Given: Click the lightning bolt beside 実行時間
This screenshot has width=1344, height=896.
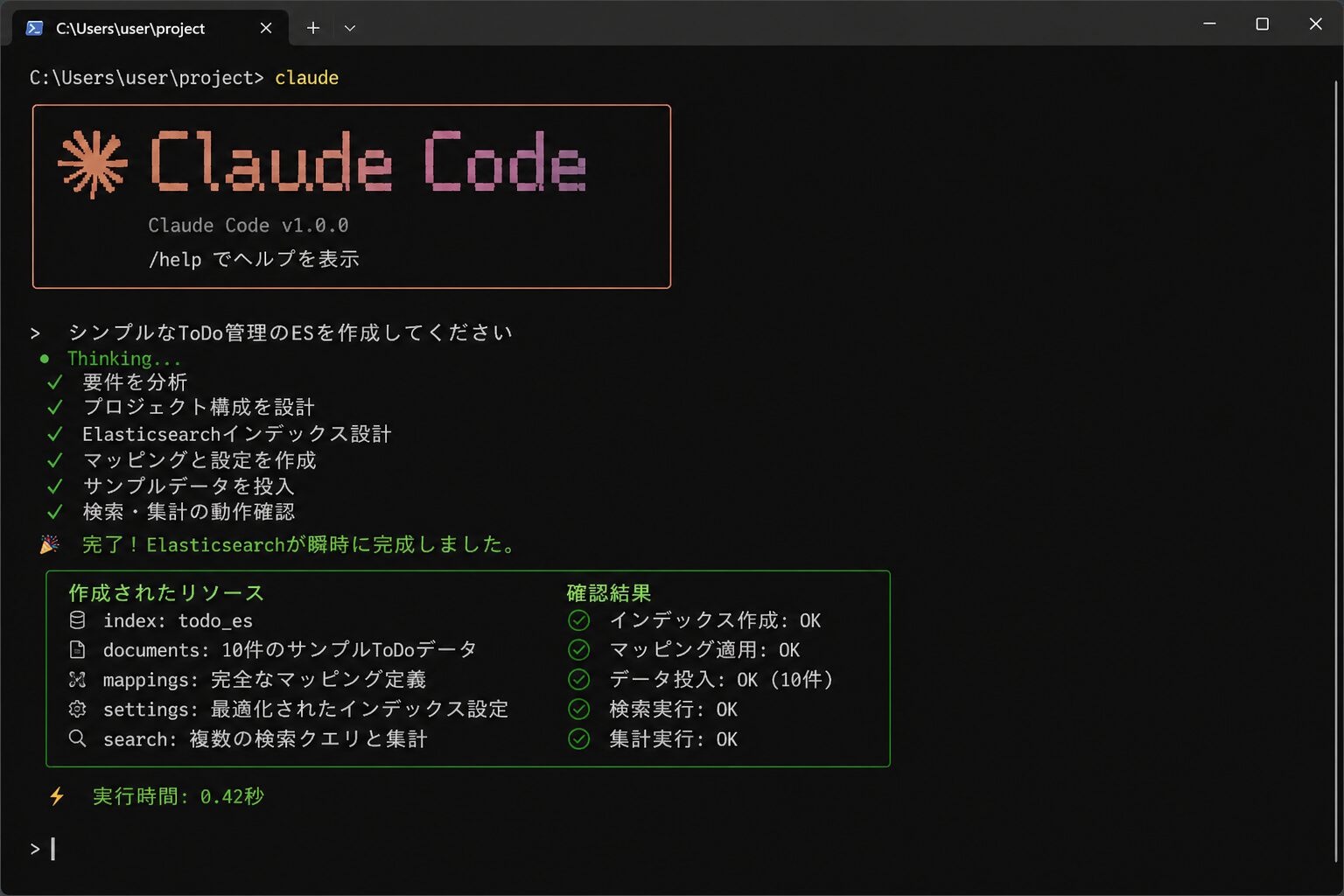Looking at the screenshot, I should click(56, 796).
